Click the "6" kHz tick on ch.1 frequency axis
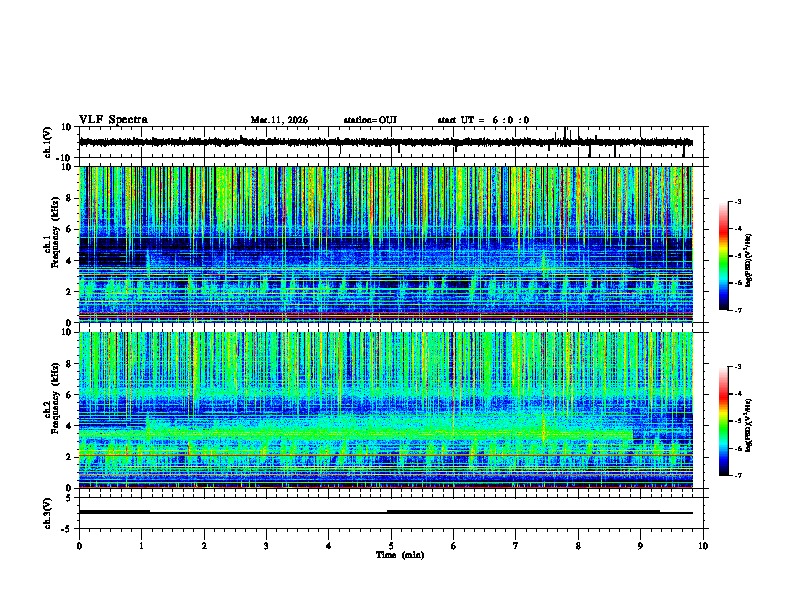 coord(69,229)
